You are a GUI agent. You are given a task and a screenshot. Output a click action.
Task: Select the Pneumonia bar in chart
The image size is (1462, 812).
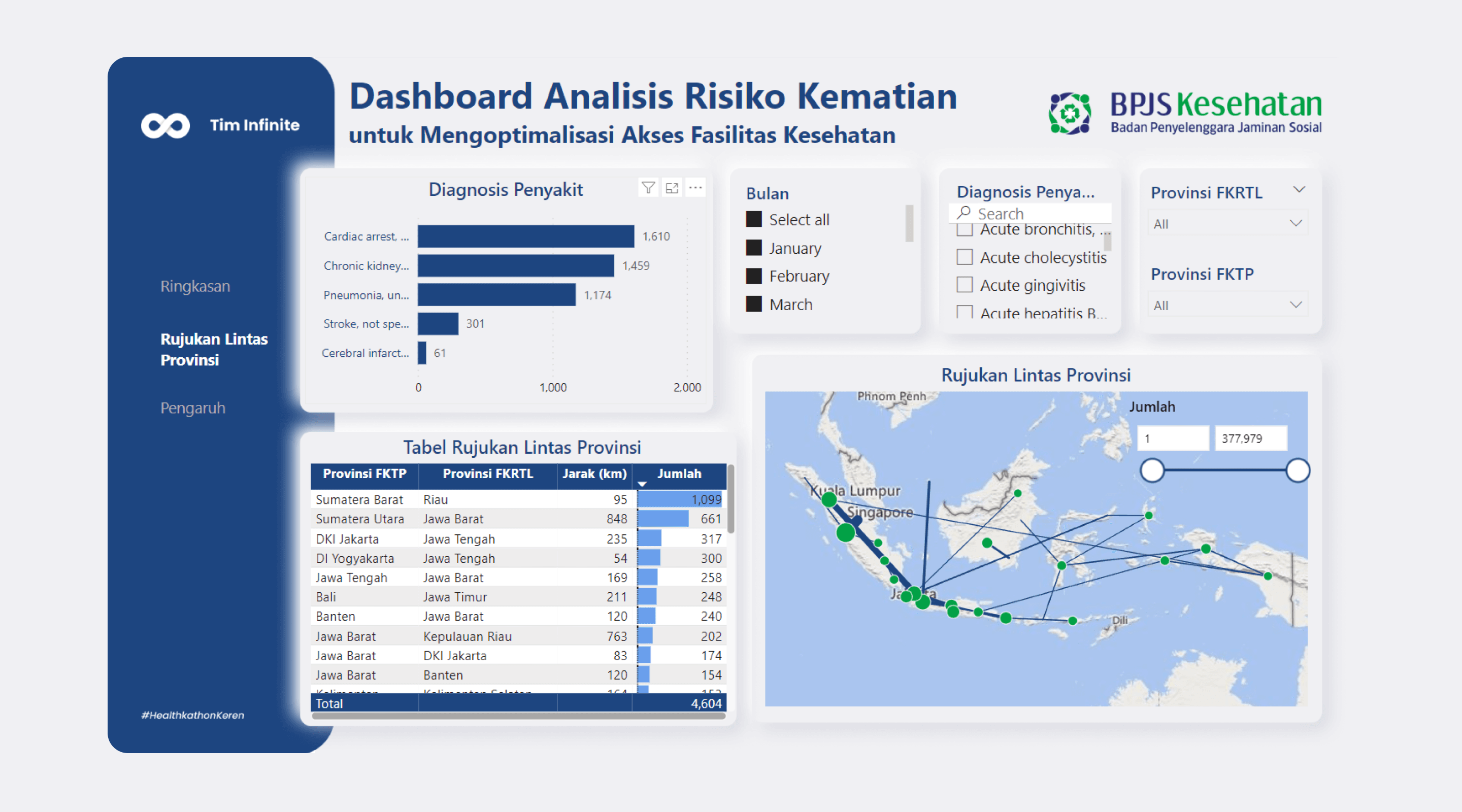click(x=496, y=295)
